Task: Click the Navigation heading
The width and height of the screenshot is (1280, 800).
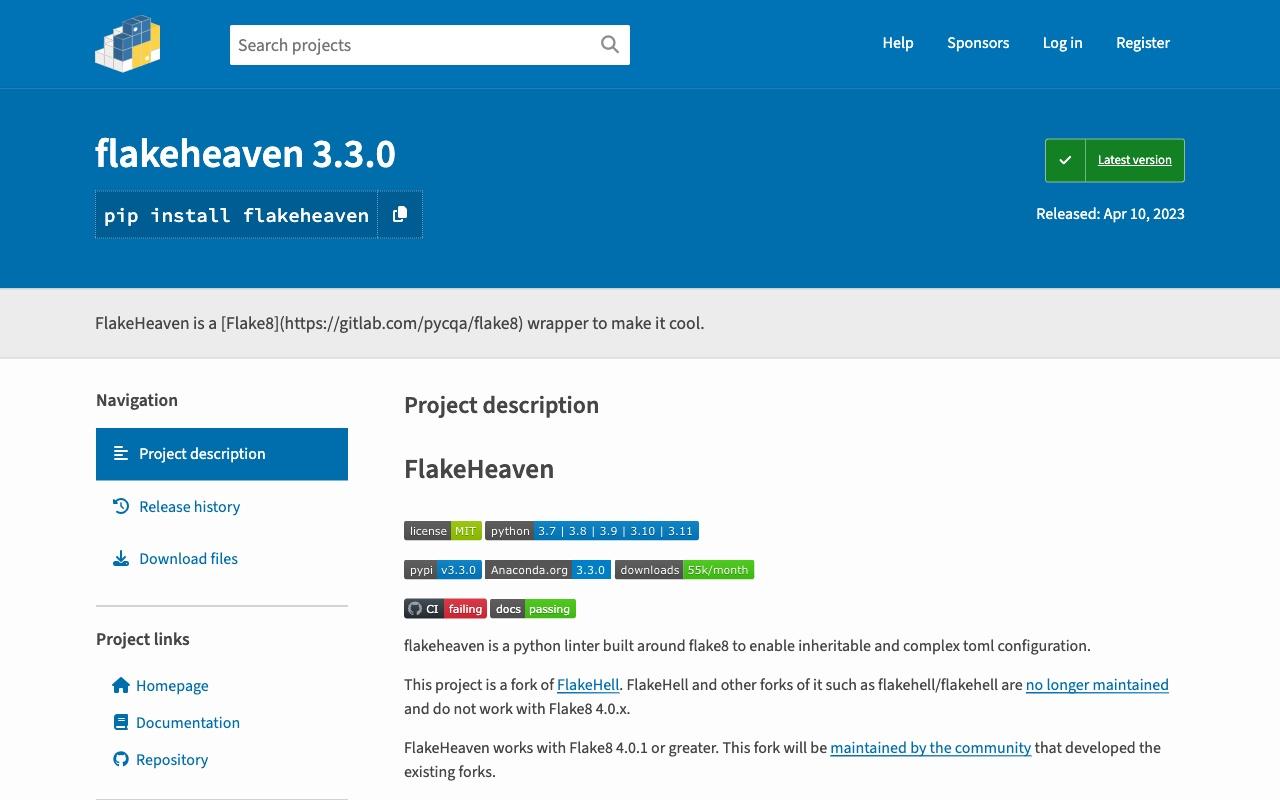Action: (137, 400)
